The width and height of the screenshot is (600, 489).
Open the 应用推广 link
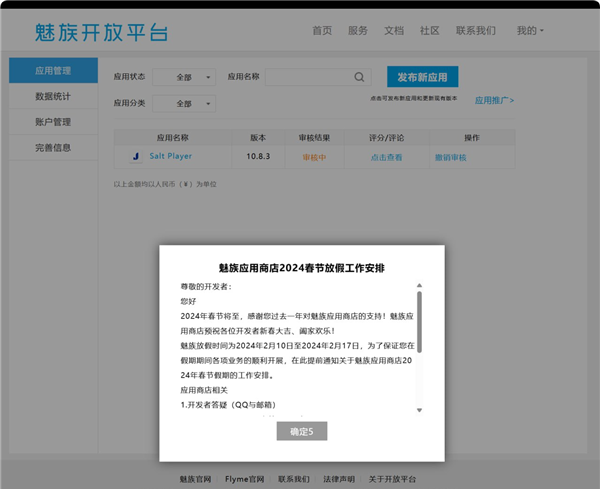[x=494, y=101]
